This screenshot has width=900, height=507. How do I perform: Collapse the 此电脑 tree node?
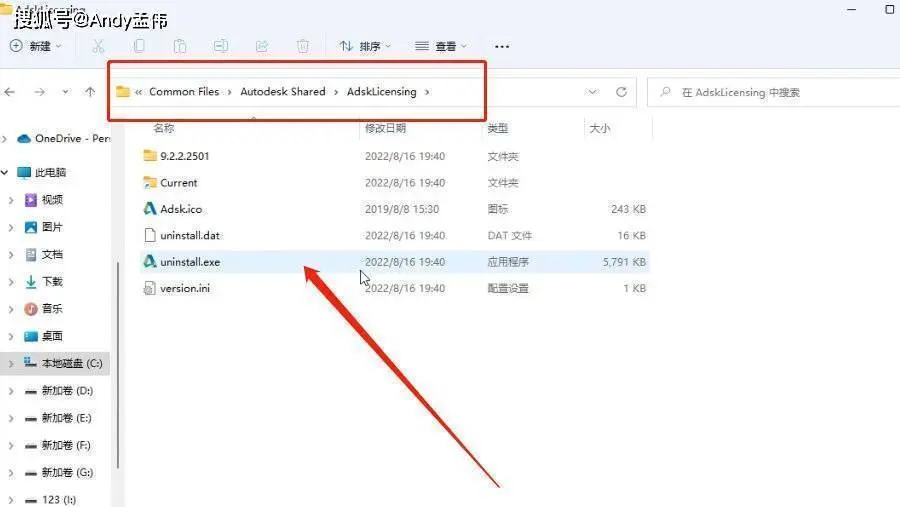coord(5,172)
